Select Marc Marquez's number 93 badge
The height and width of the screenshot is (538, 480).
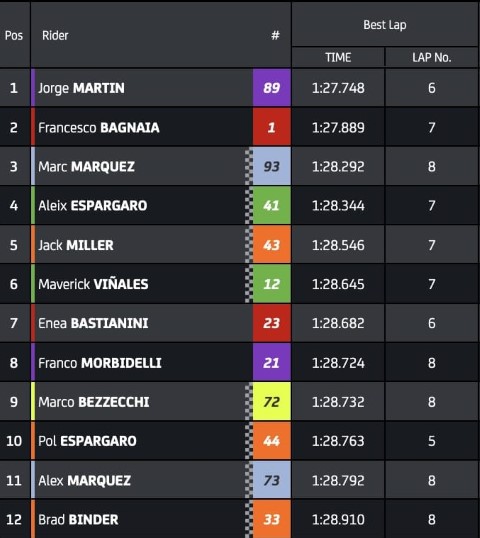click(x=272, y=166)
